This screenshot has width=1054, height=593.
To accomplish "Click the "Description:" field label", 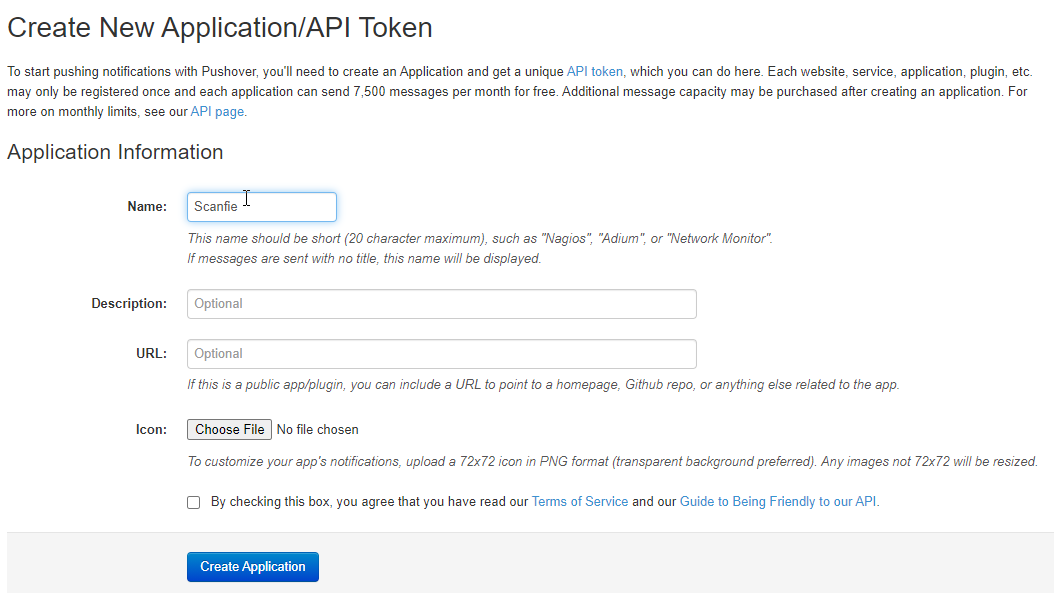I will 129,303.
